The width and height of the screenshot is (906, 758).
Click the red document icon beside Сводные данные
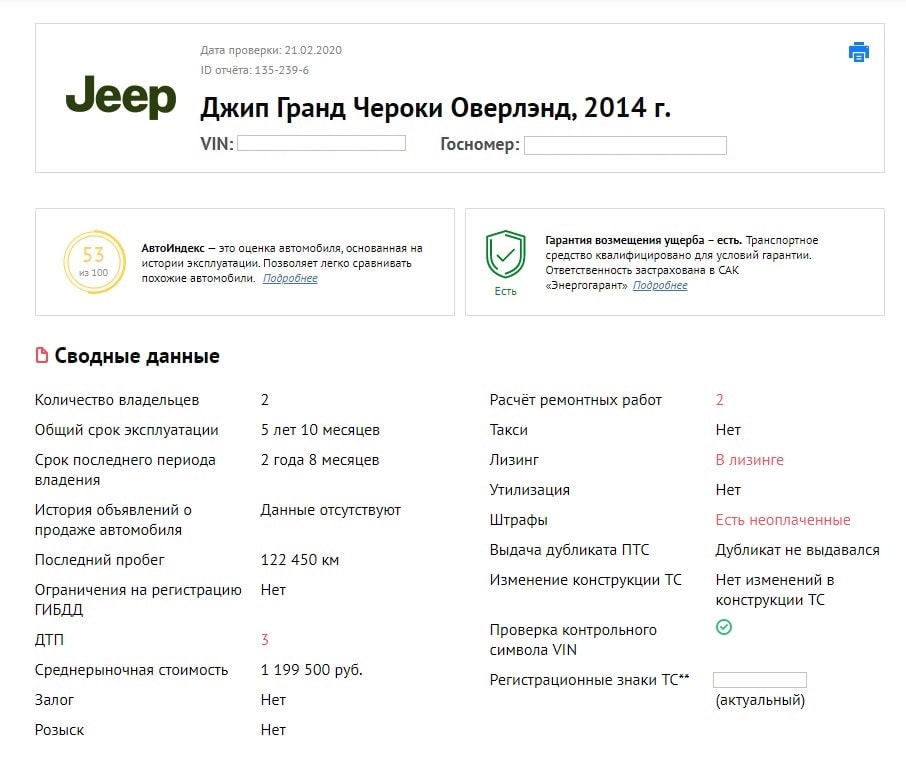(42, 355)
